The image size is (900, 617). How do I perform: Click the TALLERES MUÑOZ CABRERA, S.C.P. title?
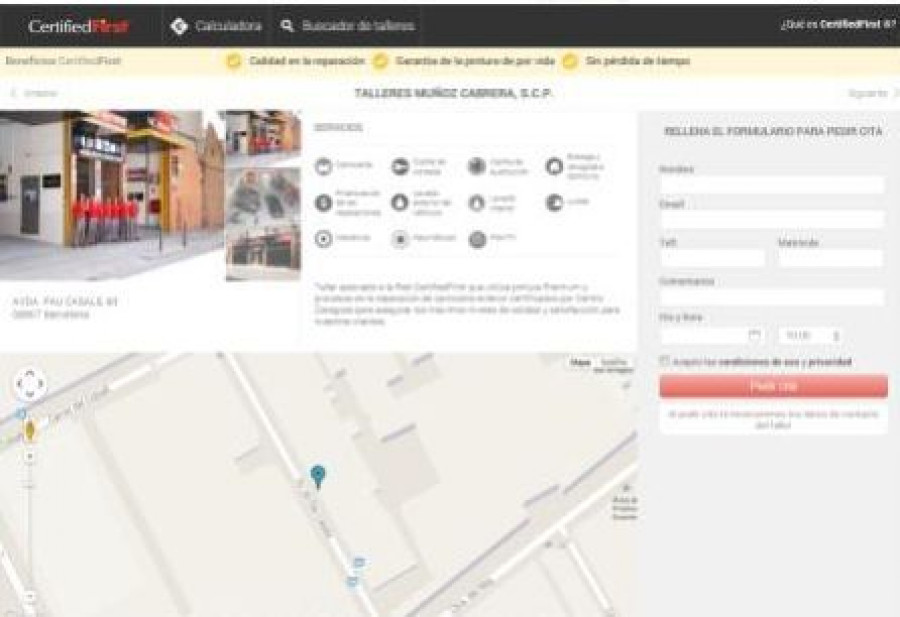(453, 94)
